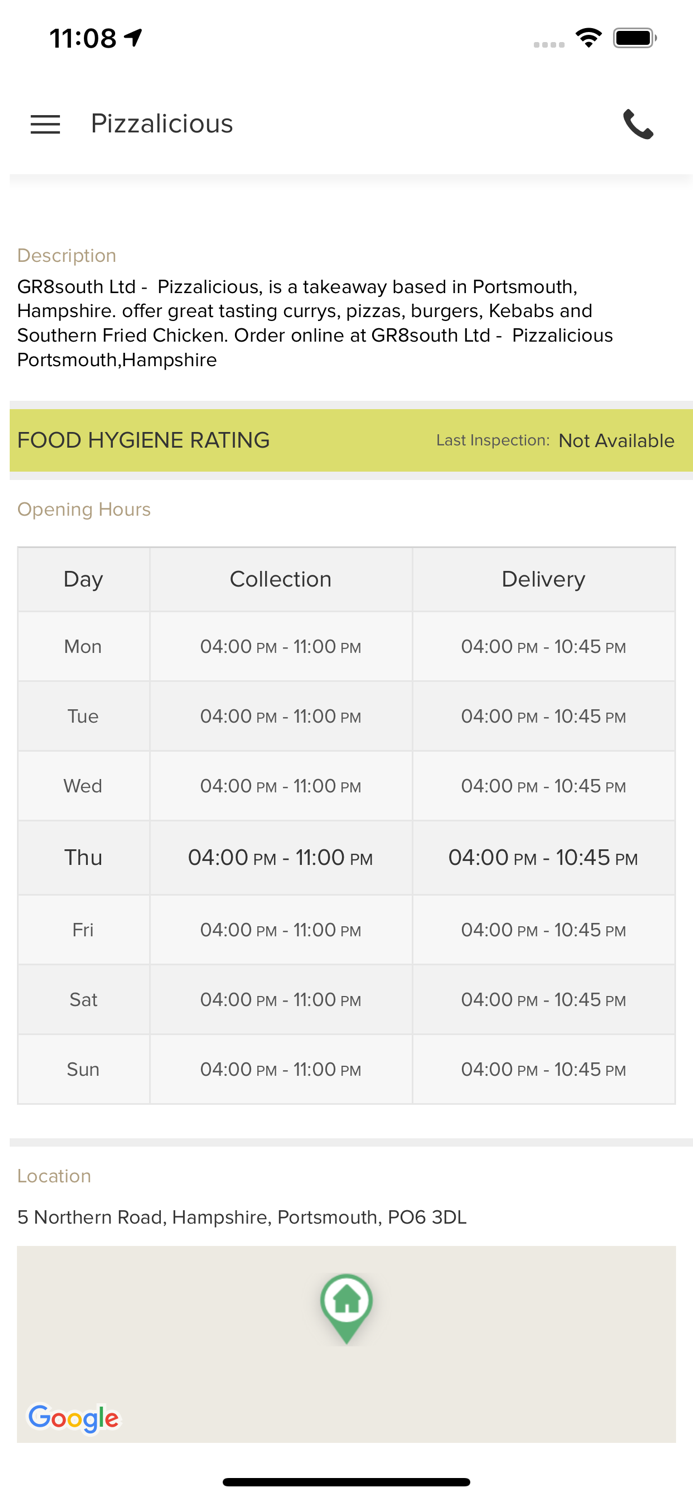693x1500 pixels.
Task: Select the Mon row label
Action: [83, 646]
